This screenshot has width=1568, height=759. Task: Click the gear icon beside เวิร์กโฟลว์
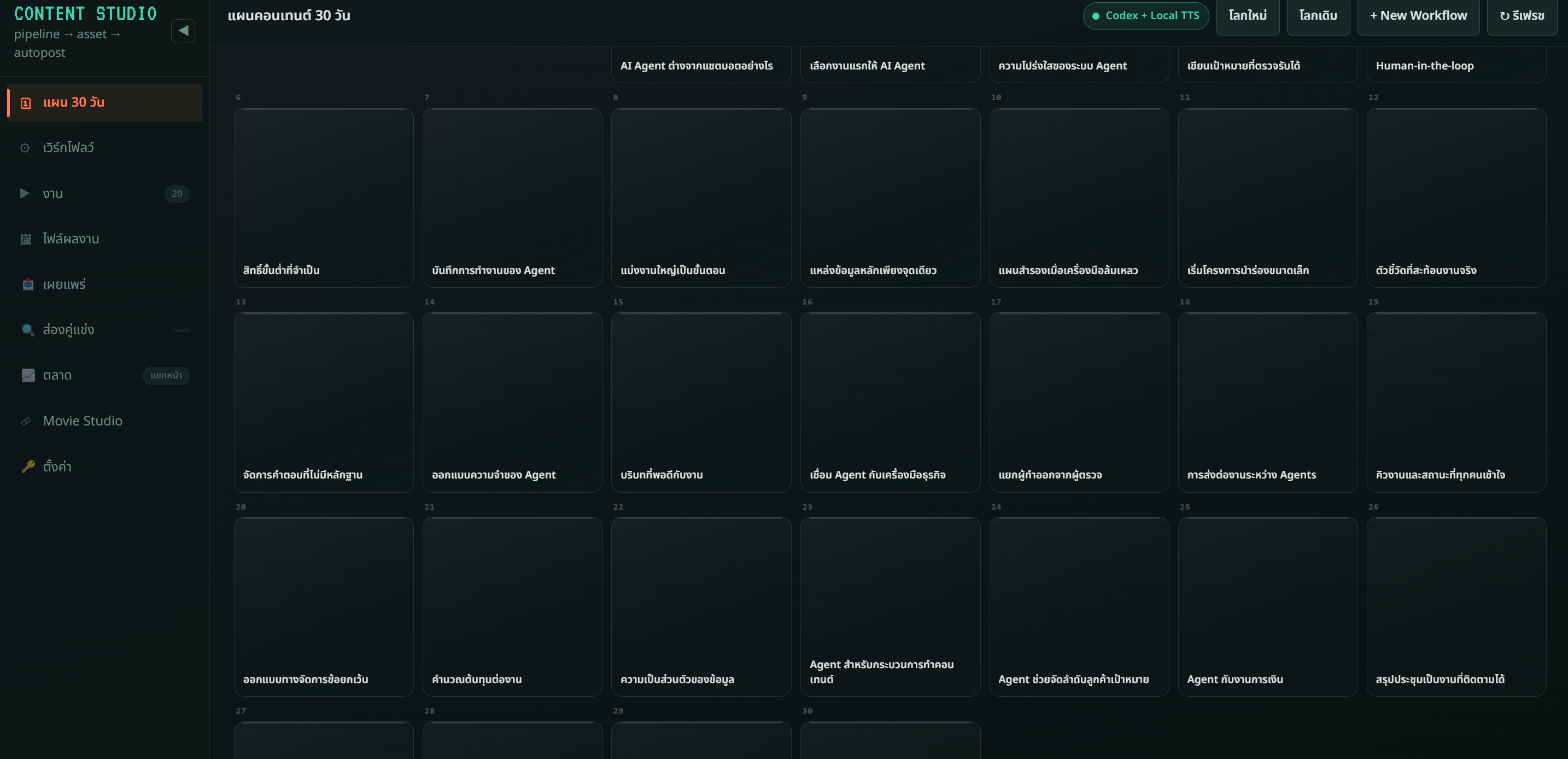tap(25, 148)
